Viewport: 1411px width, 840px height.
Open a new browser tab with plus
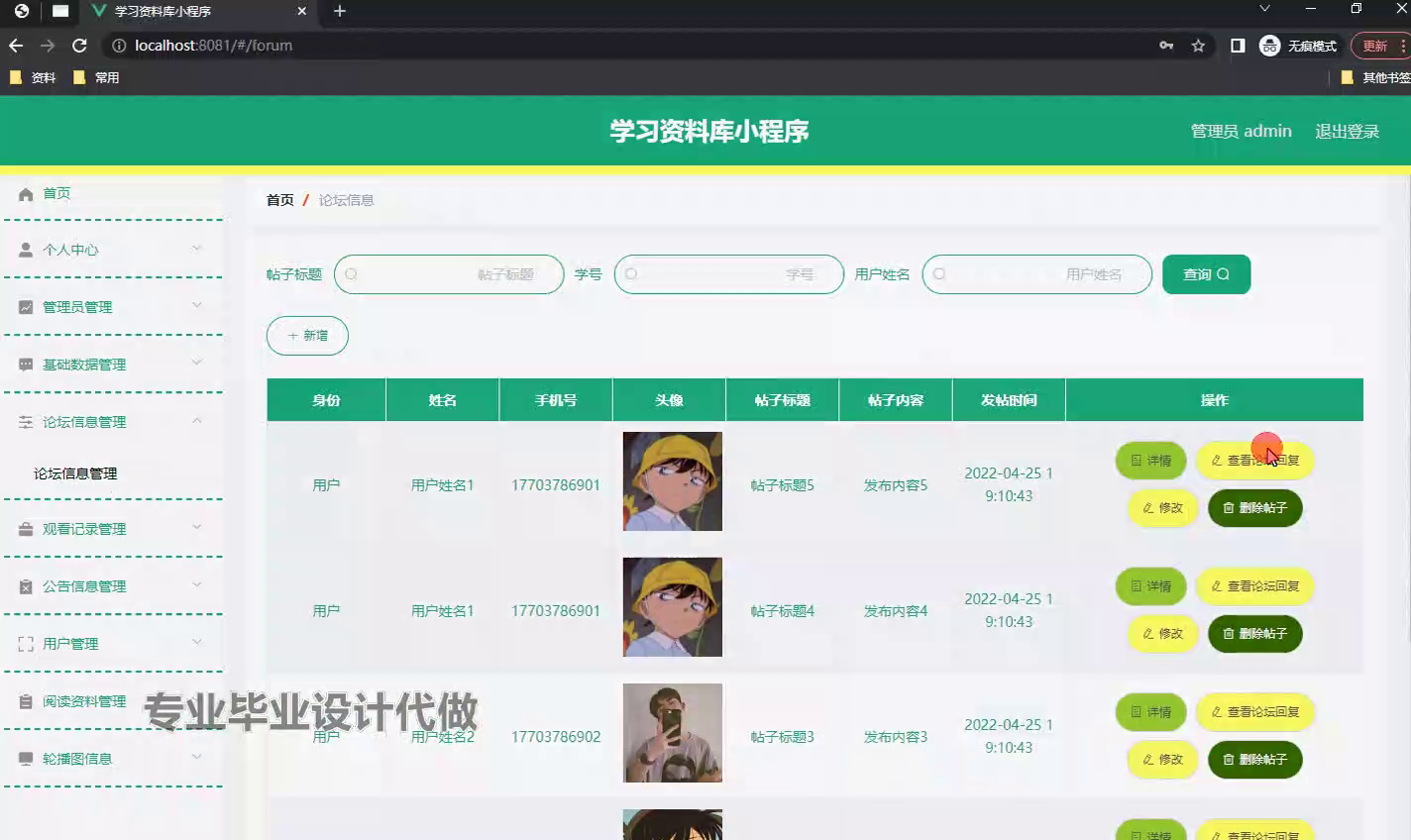tap(340, 11)
